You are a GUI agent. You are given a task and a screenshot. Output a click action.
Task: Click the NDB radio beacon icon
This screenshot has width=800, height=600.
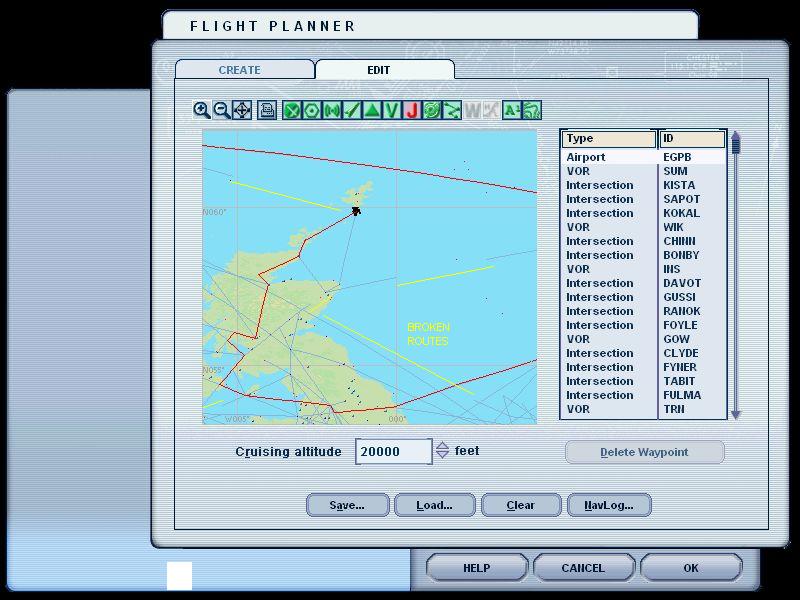coord(331,110)
